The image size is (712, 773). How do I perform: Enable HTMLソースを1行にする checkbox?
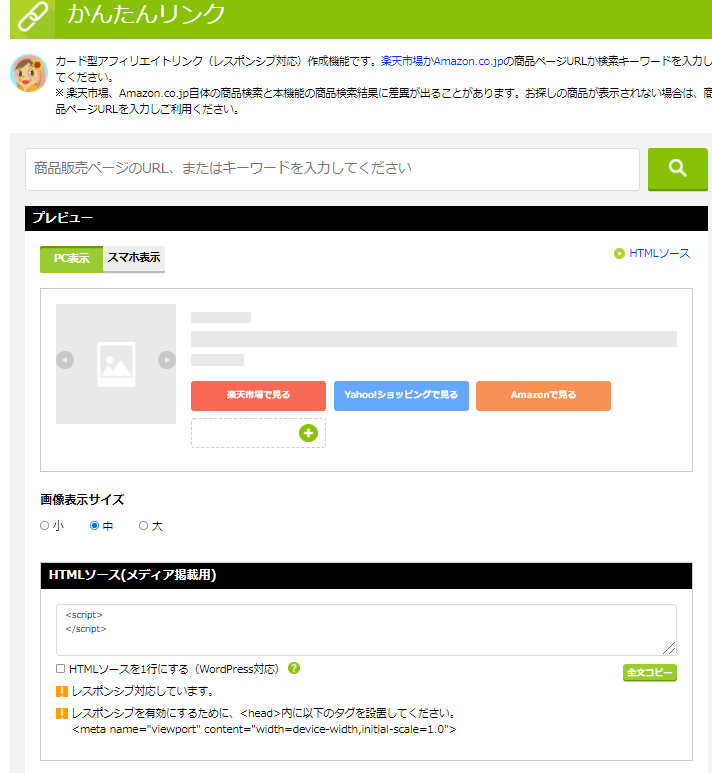61,668
